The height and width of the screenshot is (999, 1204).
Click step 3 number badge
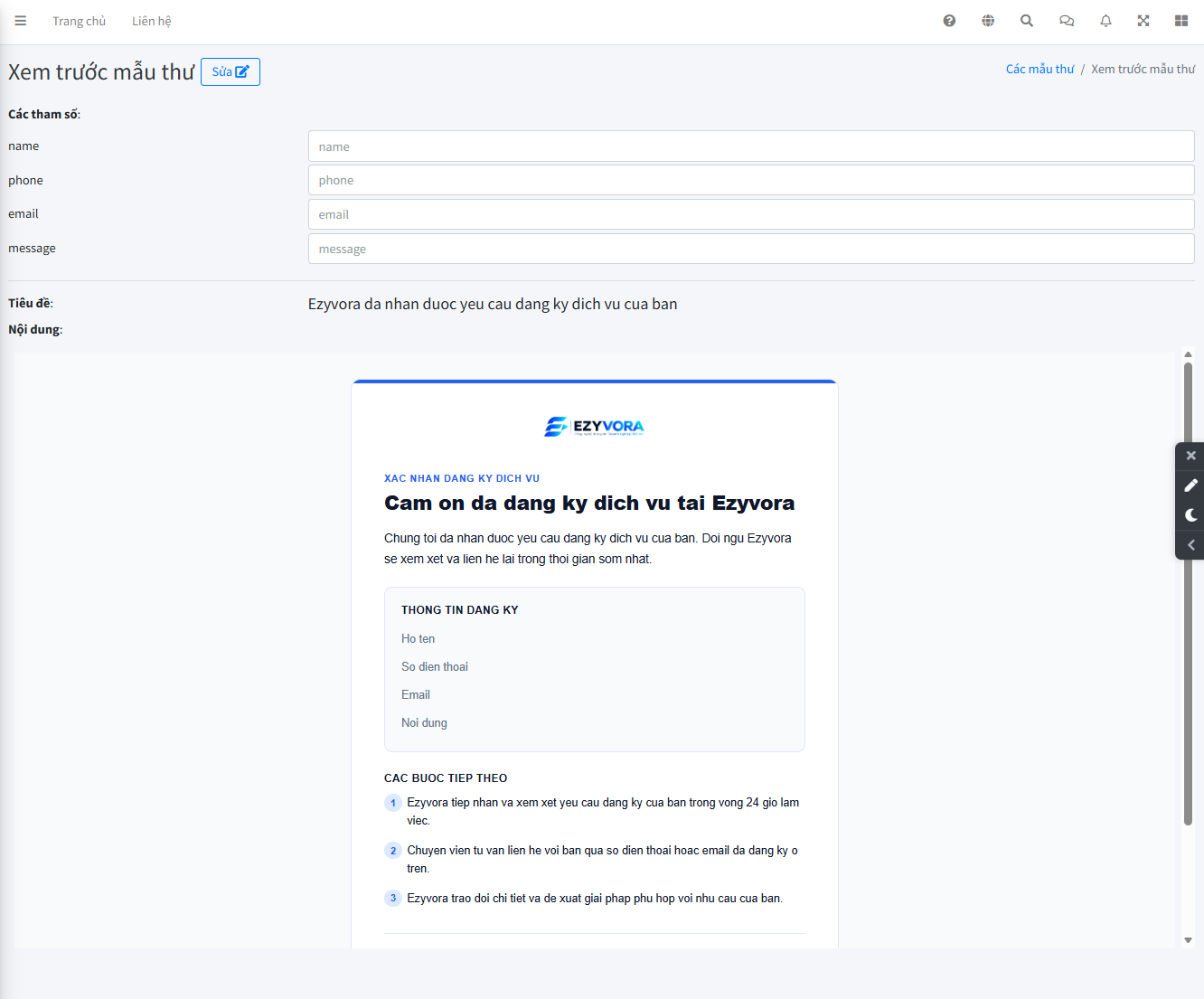click(x=393, y=899)
